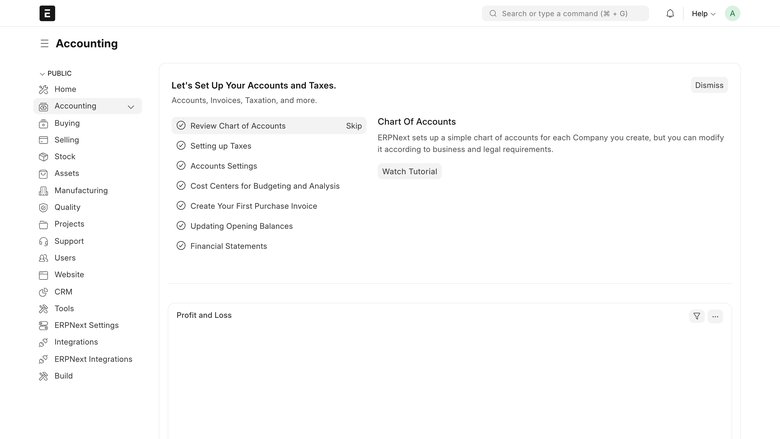Focus the search or command bar
Image resolution: width=780 pixels, height=439 pixels.
coord(565,13)
